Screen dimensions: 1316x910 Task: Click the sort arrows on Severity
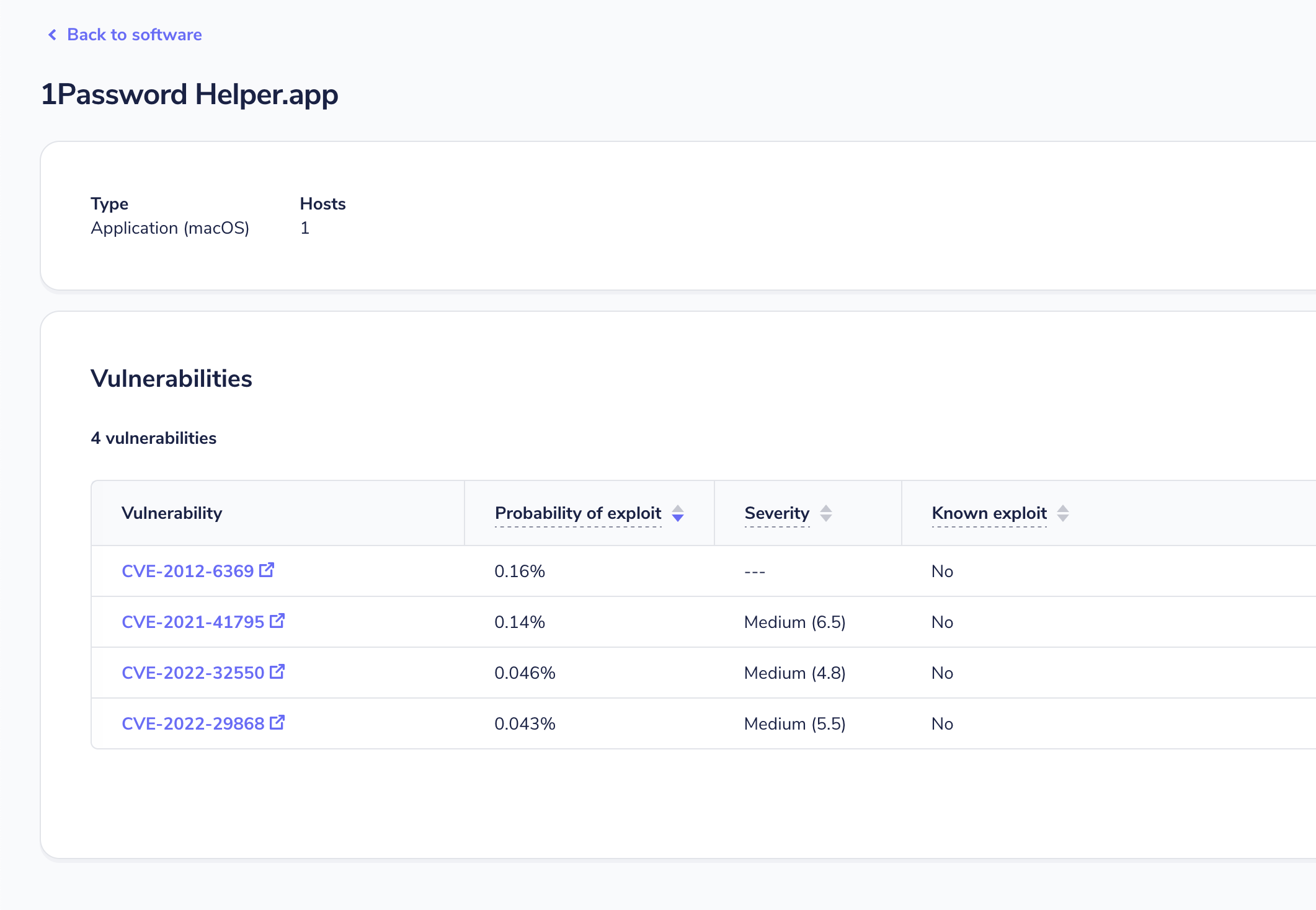[x=826, y=513]
